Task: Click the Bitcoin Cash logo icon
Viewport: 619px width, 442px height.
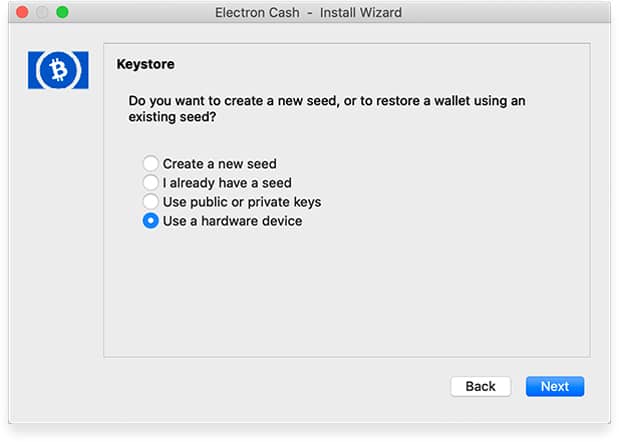Action: click(x=58, y=70)
